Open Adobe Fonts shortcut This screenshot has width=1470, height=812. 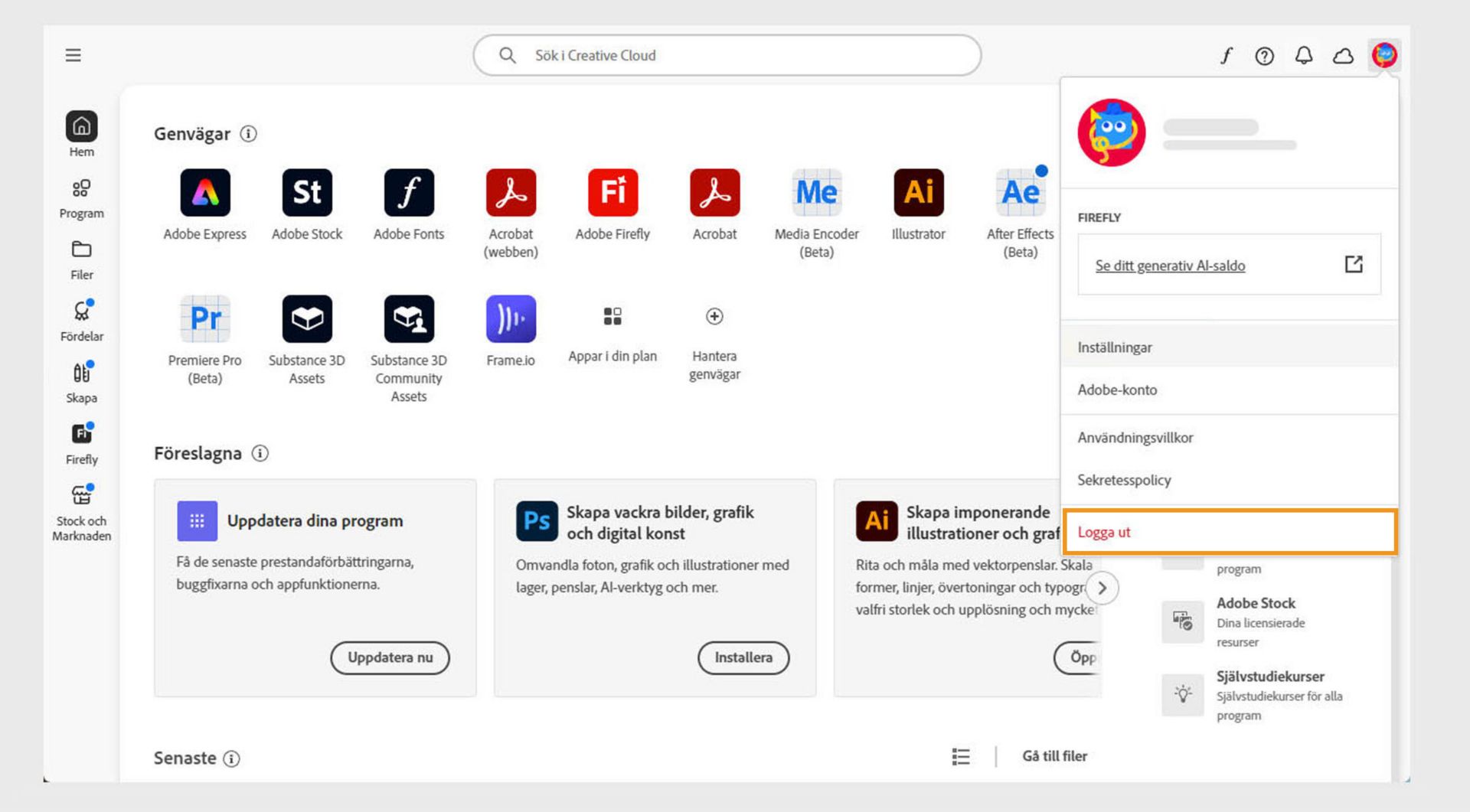tap(409, 193)
